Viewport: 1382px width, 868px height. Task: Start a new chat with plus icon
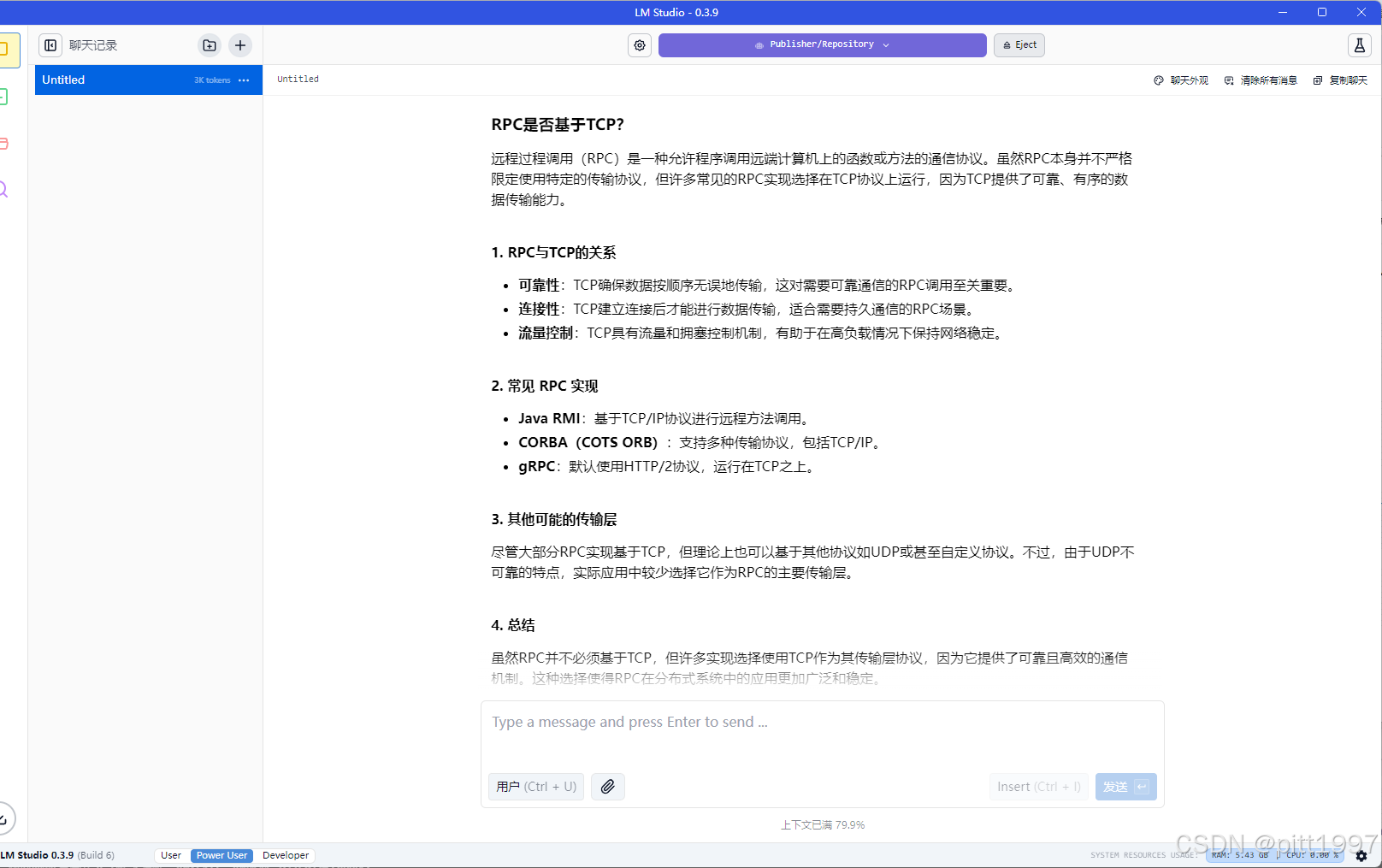(x=240, y=45)
